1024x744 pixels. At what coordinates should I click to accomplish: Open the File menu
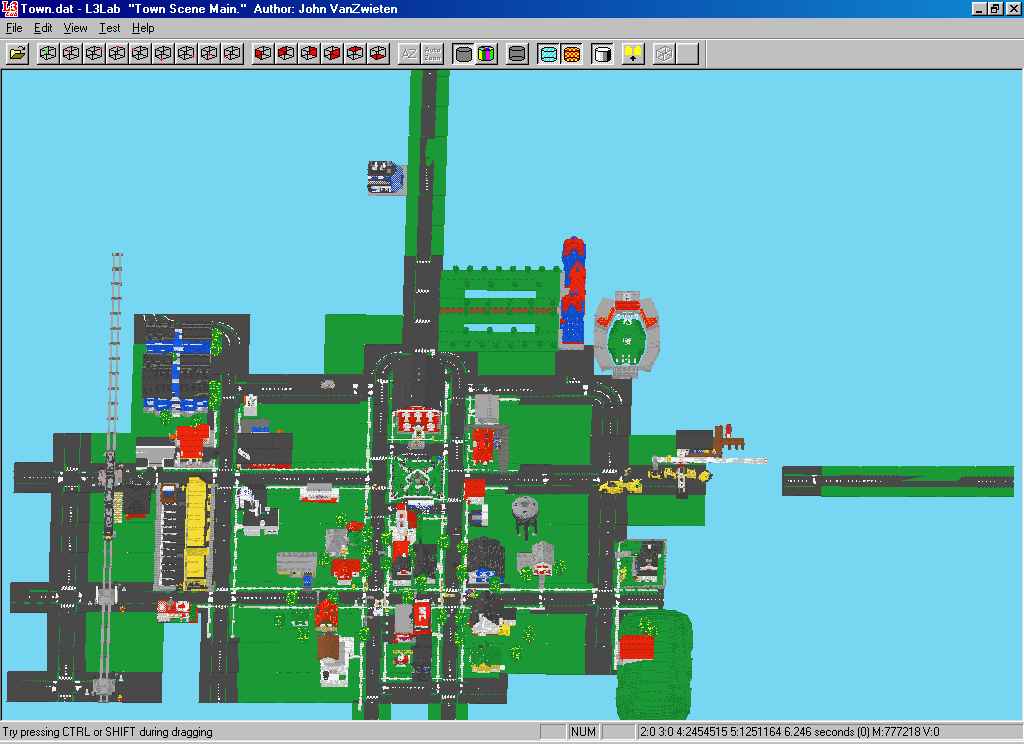[13, 28]
